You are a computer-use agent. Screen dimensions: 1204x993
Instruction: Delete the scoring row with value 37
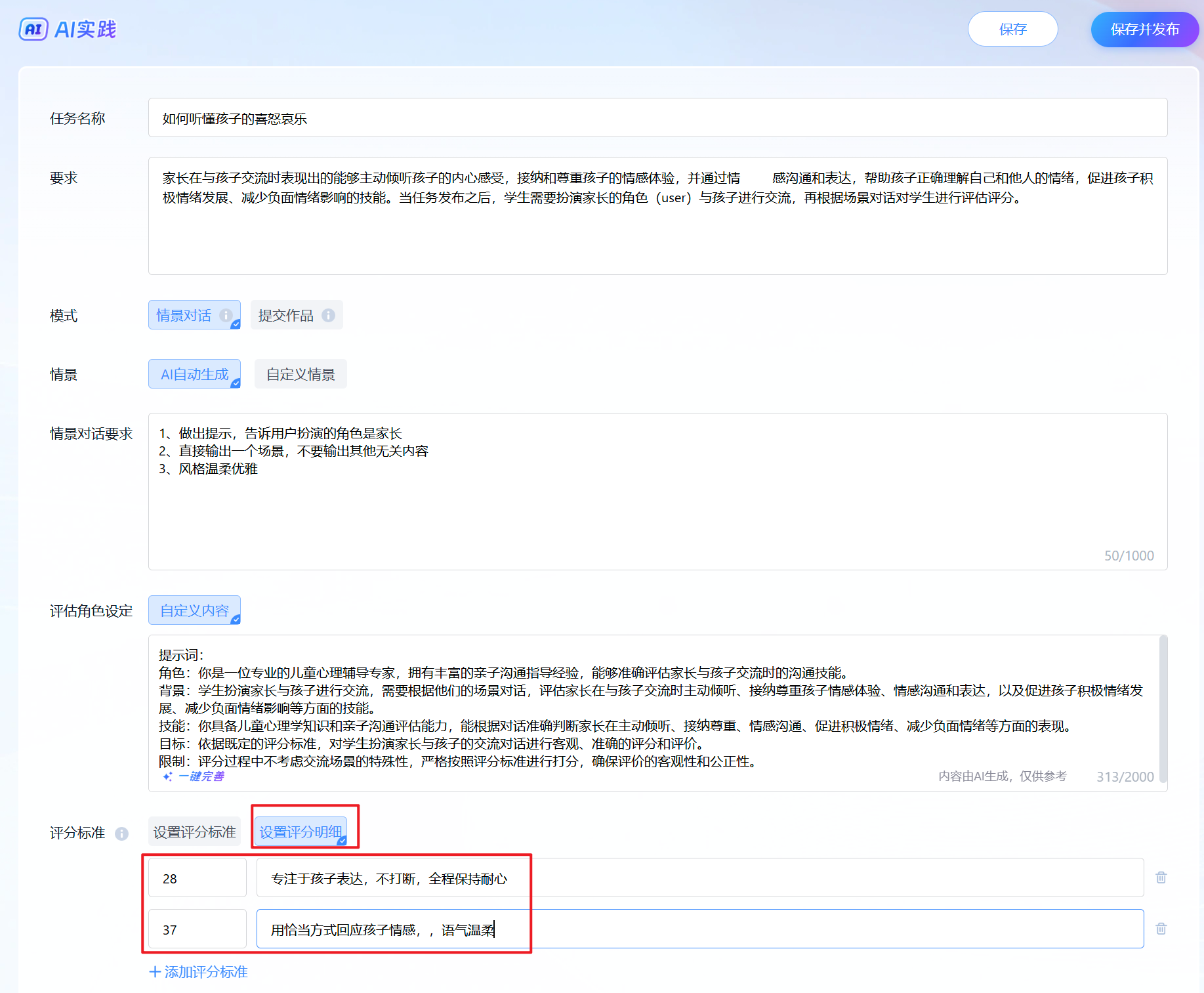click(x=1161, y=929)
